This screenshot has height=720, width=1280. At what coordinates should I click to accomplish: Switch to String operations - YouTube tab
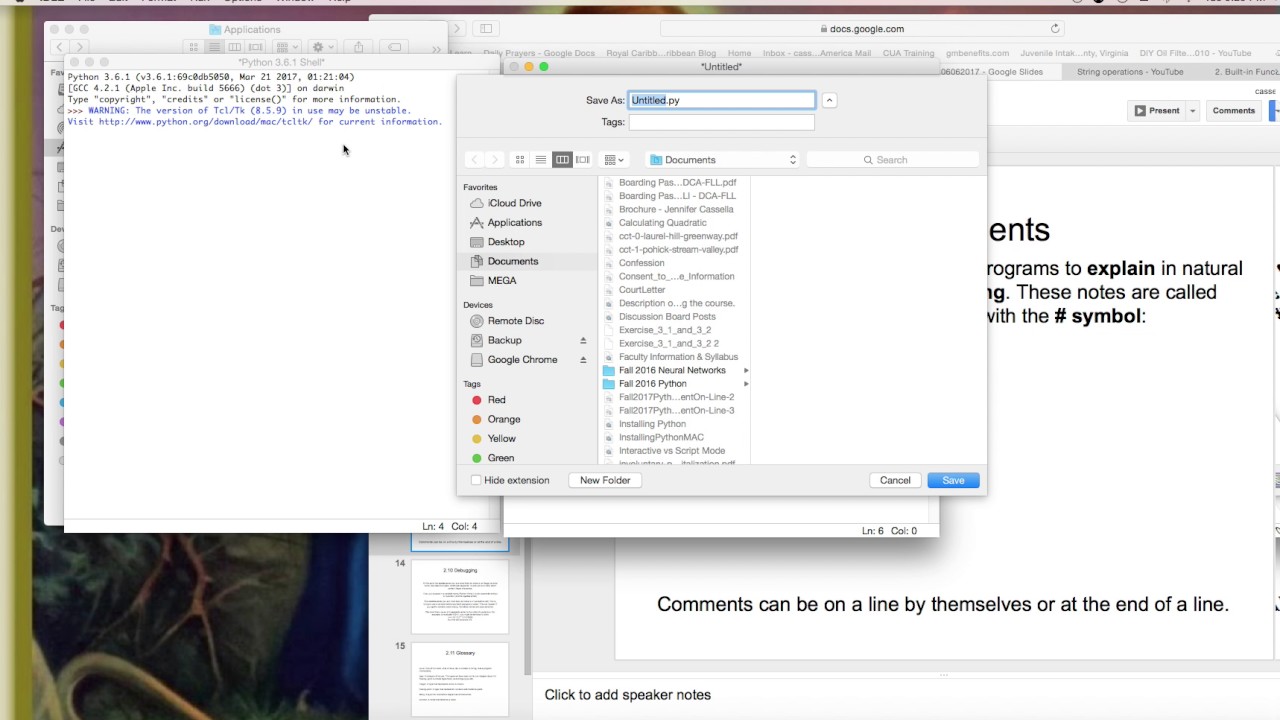click(1130, 72)
